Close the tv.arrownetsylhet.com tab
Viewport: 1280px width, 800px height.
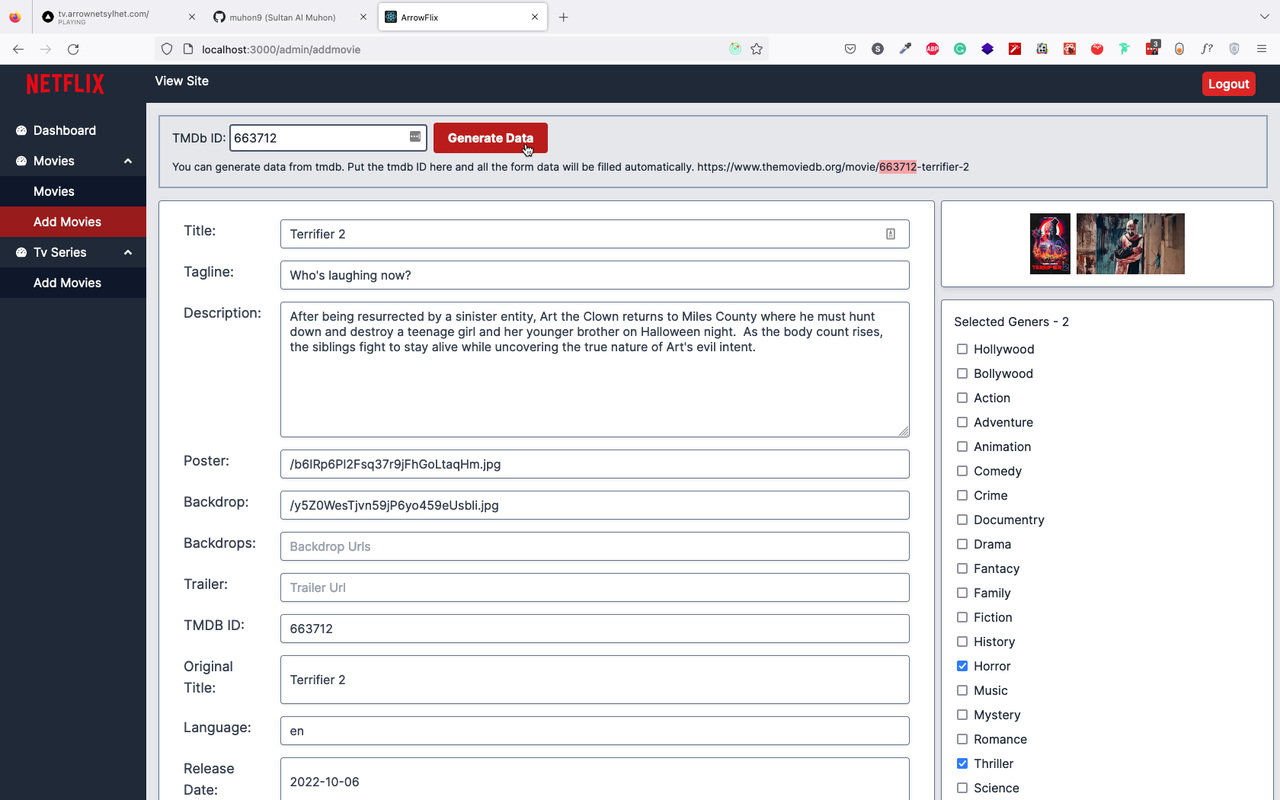[x=192, y=17]
